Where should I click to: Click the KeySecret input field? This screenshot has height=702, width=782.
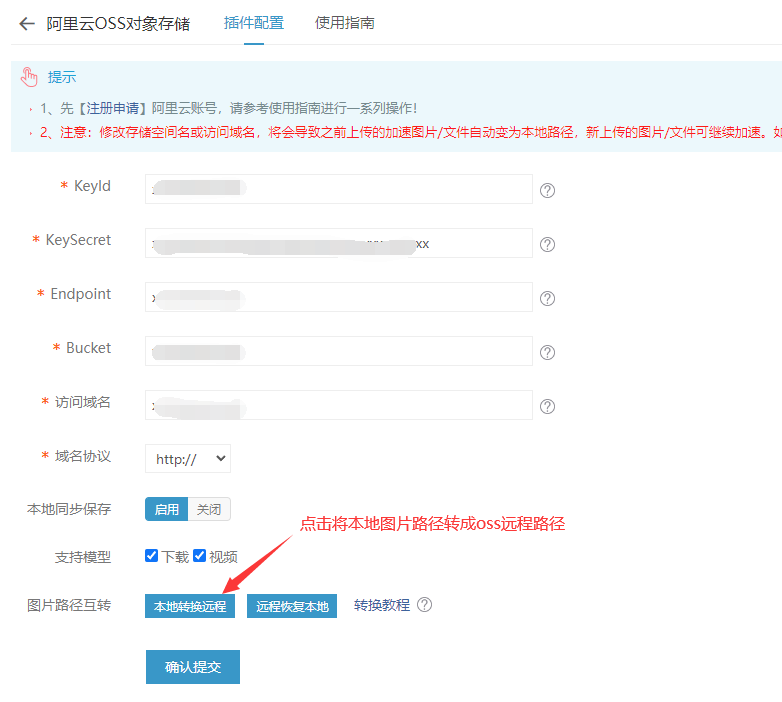[339, 243]
